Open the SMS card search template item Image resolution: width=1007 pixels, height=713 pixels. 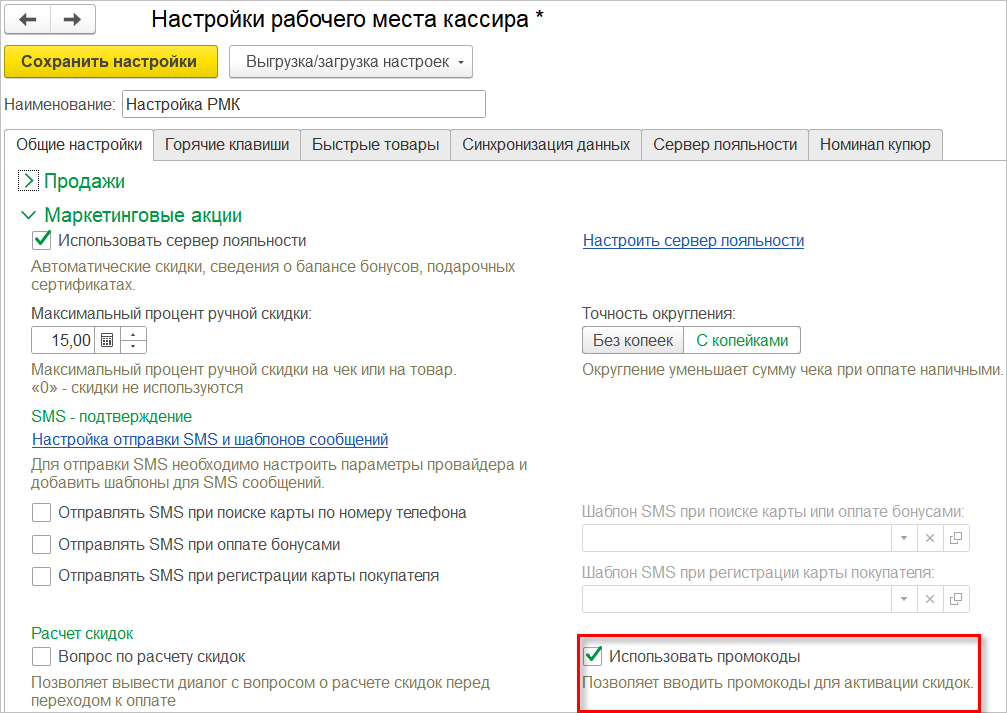coord(956,538)
